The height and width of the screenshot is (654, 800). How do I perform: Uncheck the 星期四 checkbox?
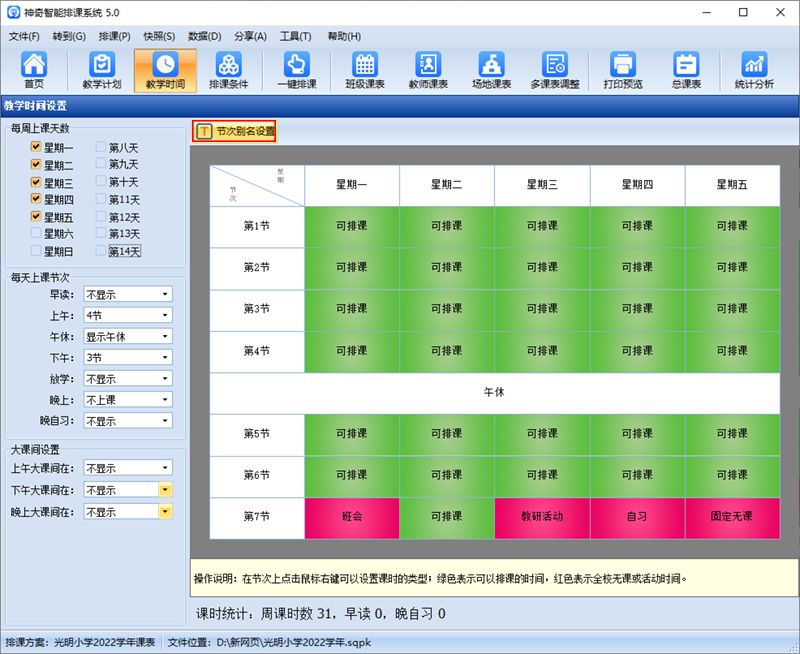coord(36,198)
